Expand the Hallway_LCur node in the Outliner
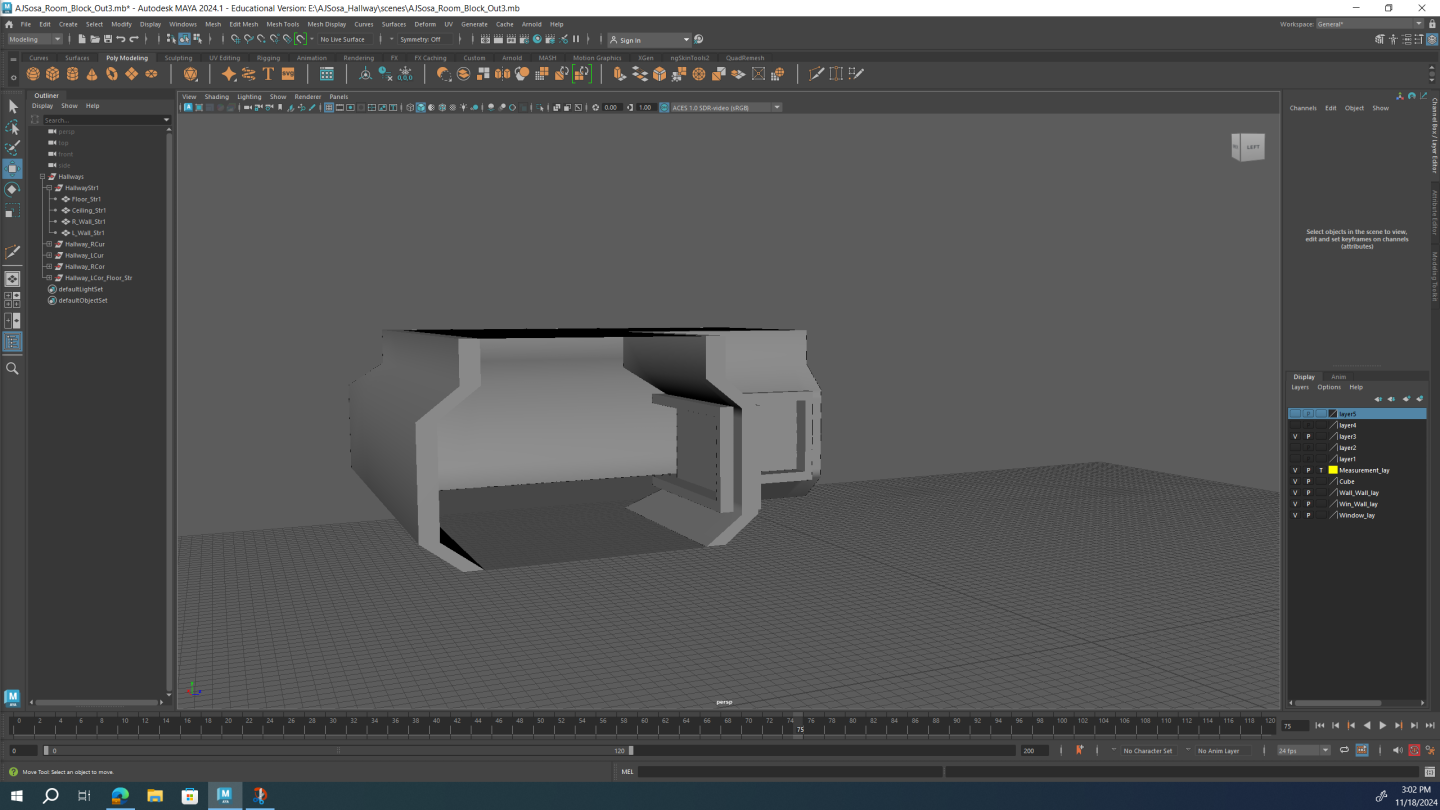The height and width of the screenshot is (810, 1440). (48, 255)
